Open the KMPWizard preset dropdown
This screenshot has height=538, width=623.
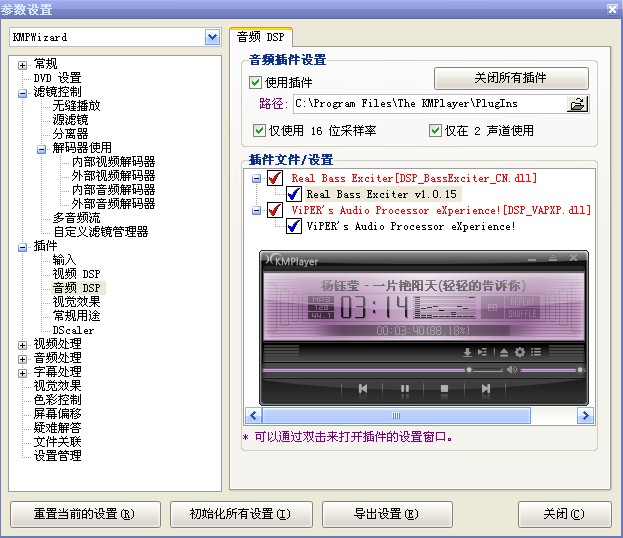212,37
